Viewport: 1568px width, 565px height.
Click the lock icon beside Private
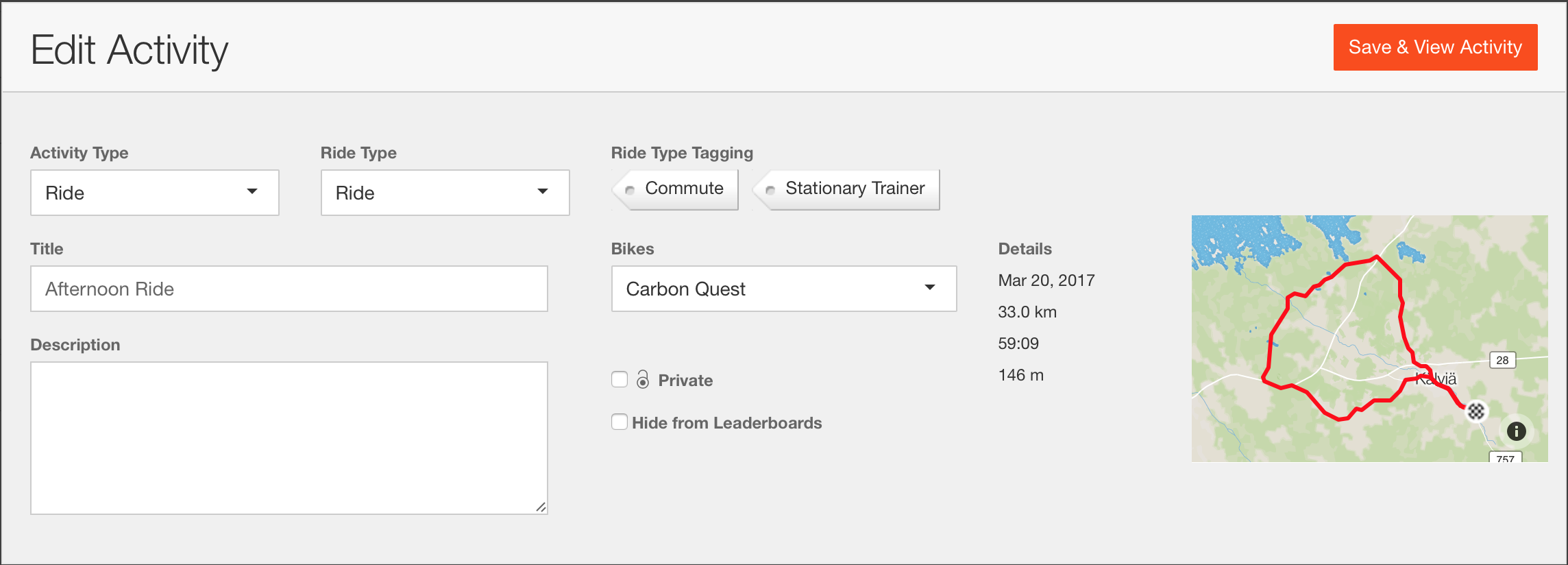(643, 380)
